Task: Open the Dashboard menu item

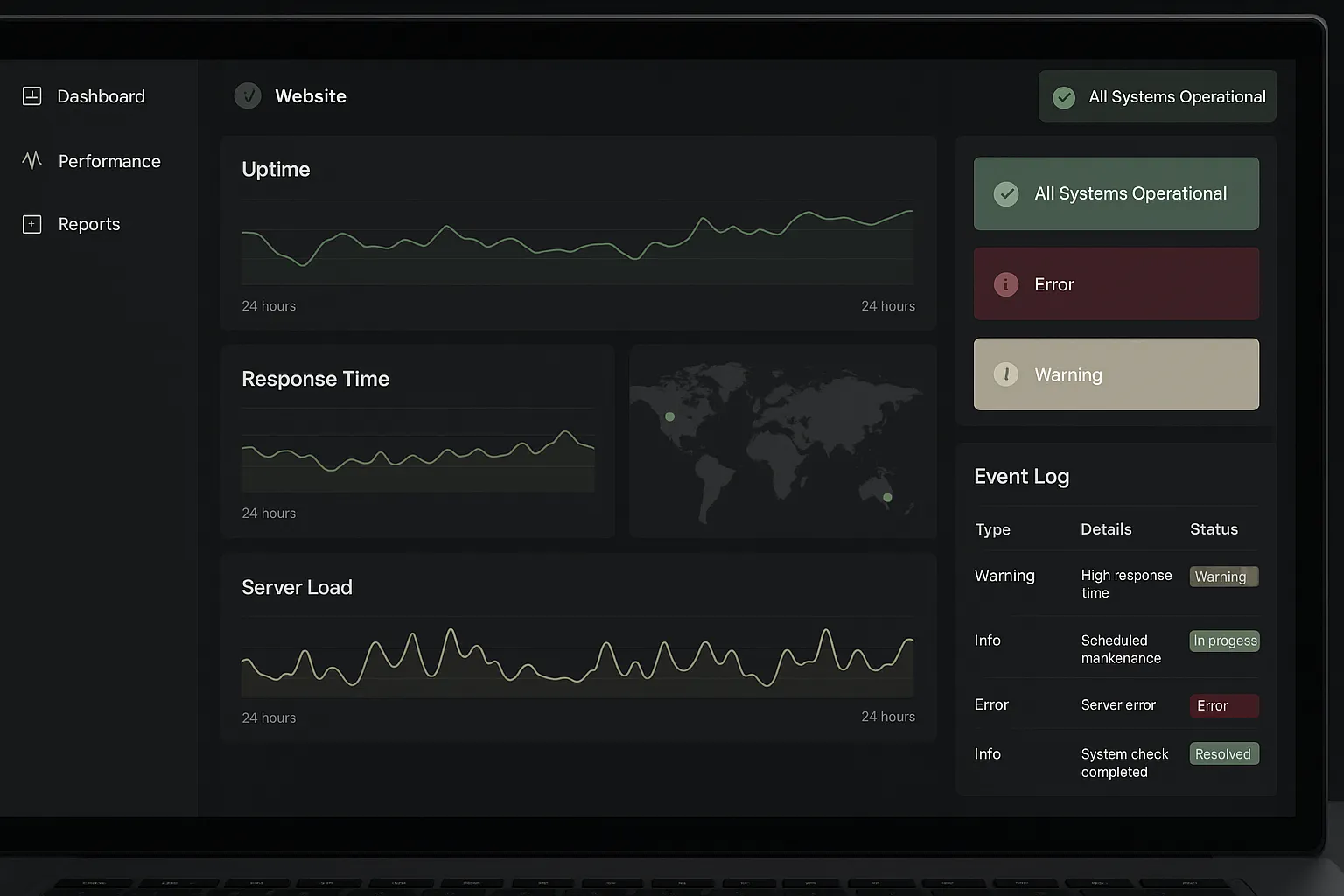Action: click(84, 96)
